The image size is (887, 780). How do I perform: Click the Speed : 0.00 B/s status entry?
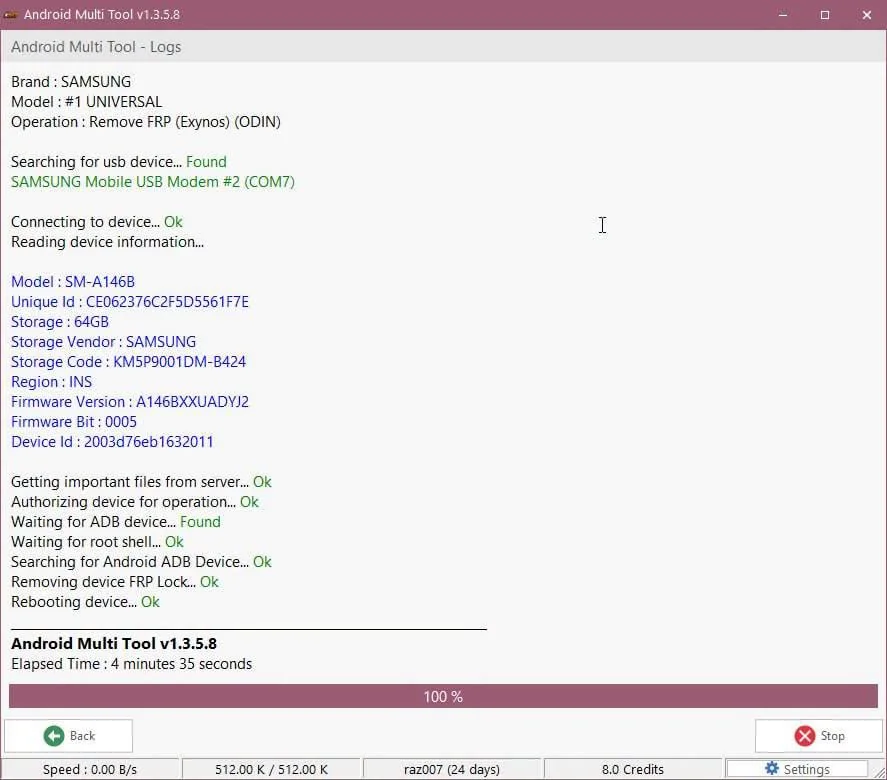click(90, 769)
